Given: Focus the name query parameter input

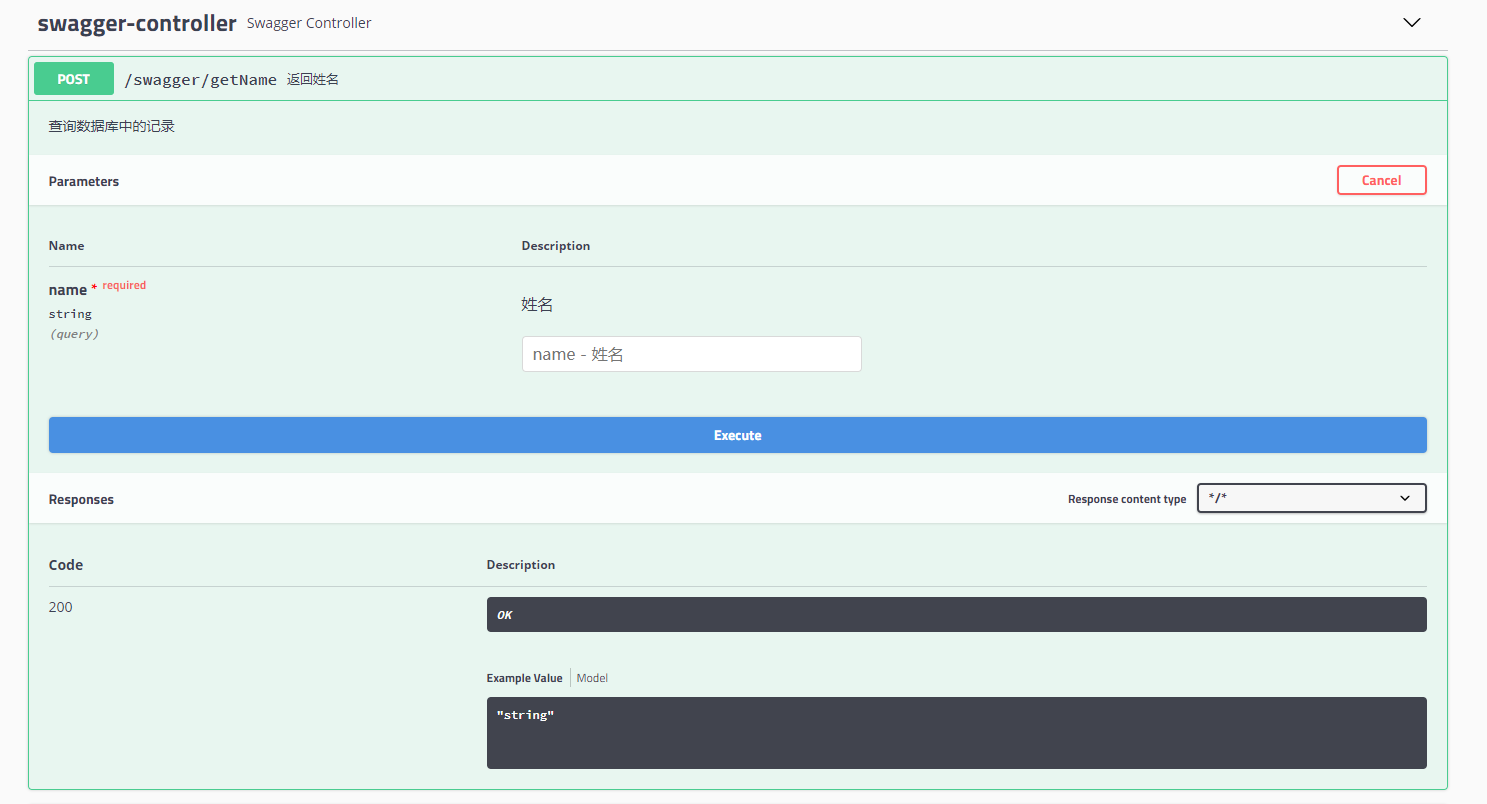Looking at the screenshot, I should click(691, 354).
